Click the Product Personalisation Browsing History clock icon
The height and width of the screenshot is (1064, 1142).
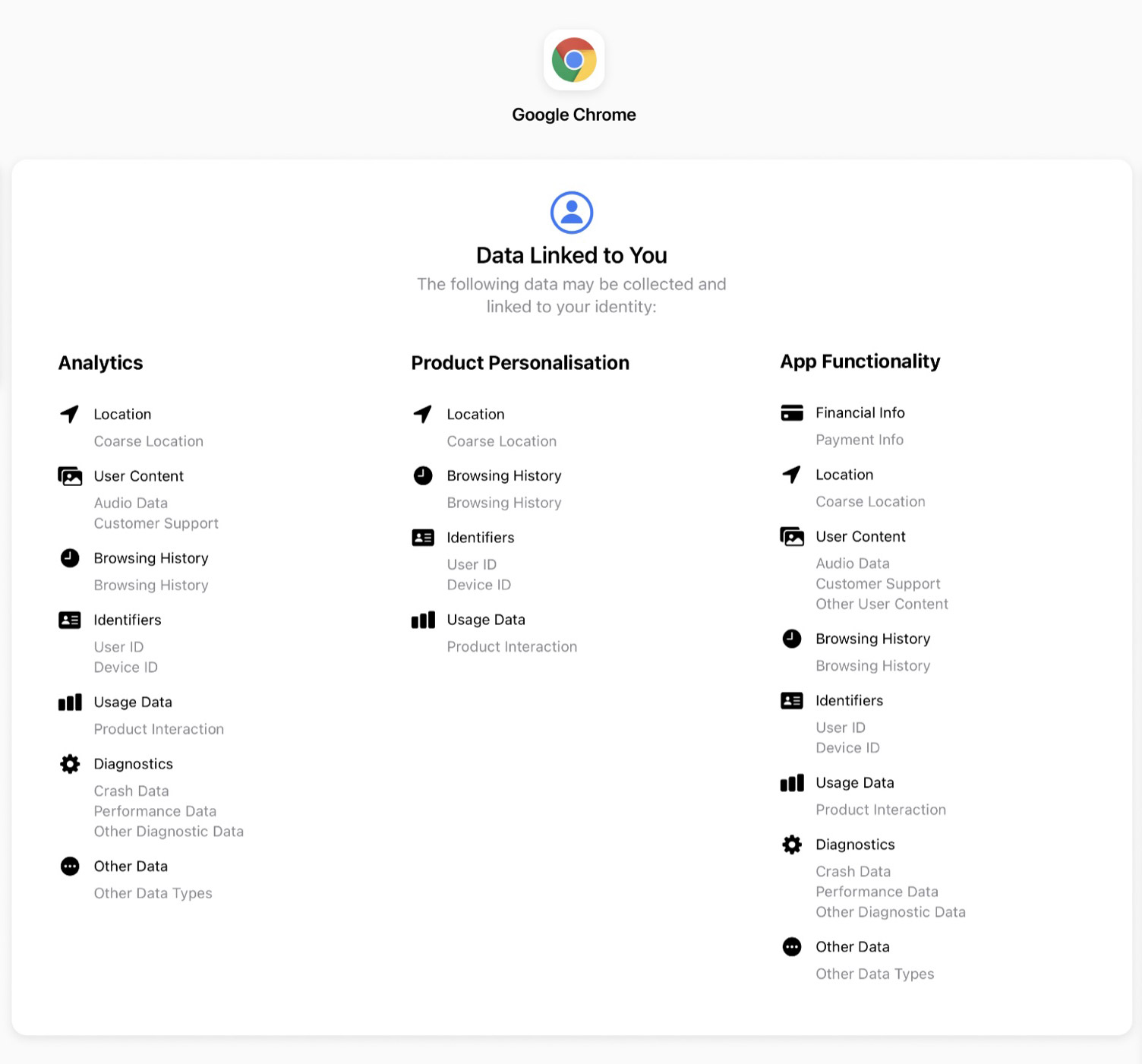[x=423, y=475]
